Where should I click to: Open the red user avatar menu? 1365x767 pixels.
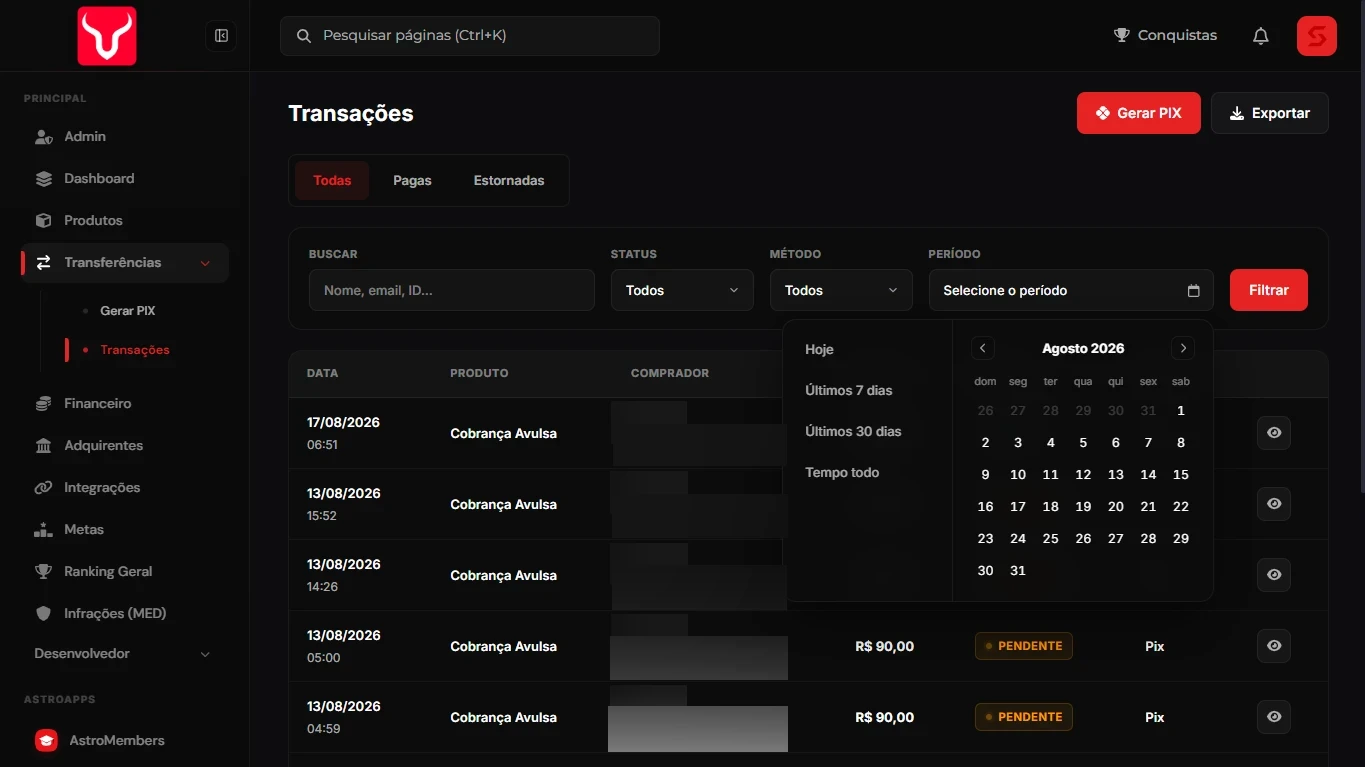[x=1317, y=36]
